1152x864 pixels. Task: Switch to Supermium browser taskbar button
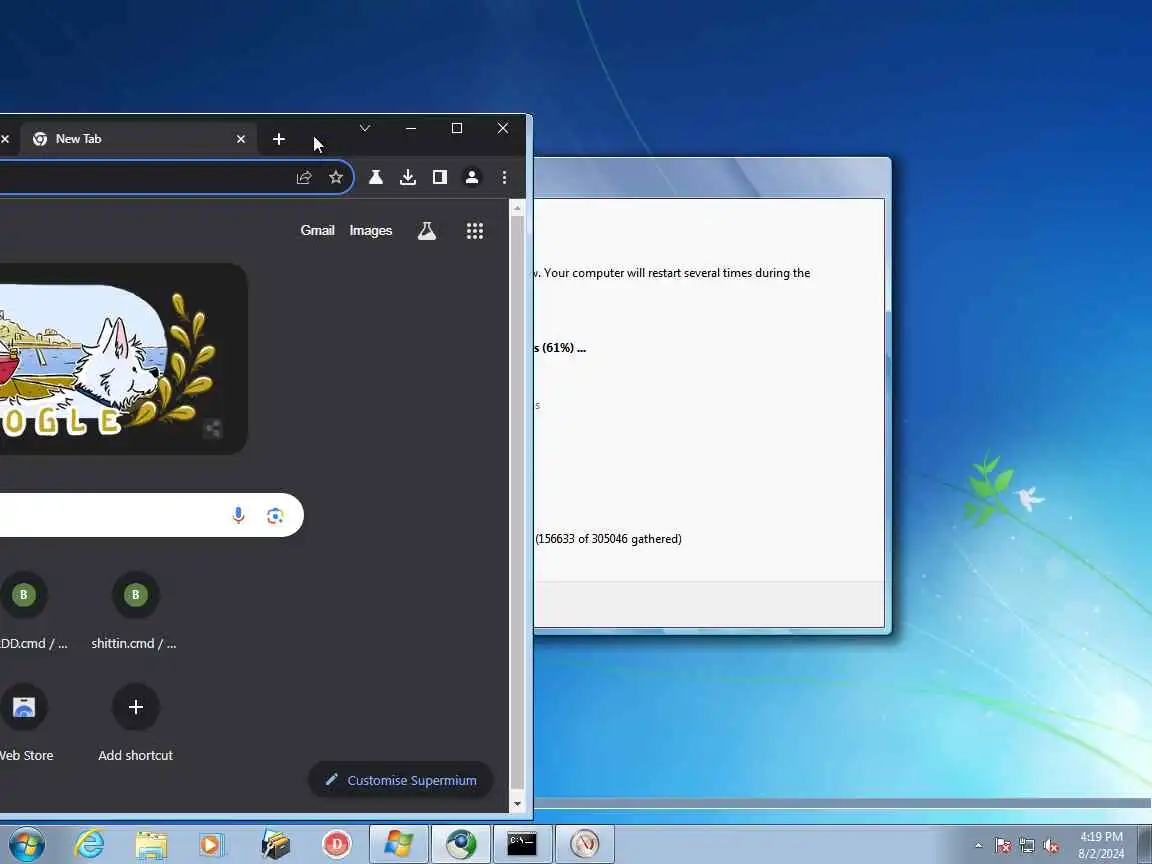pyautogui.click(x=461, y=844)
